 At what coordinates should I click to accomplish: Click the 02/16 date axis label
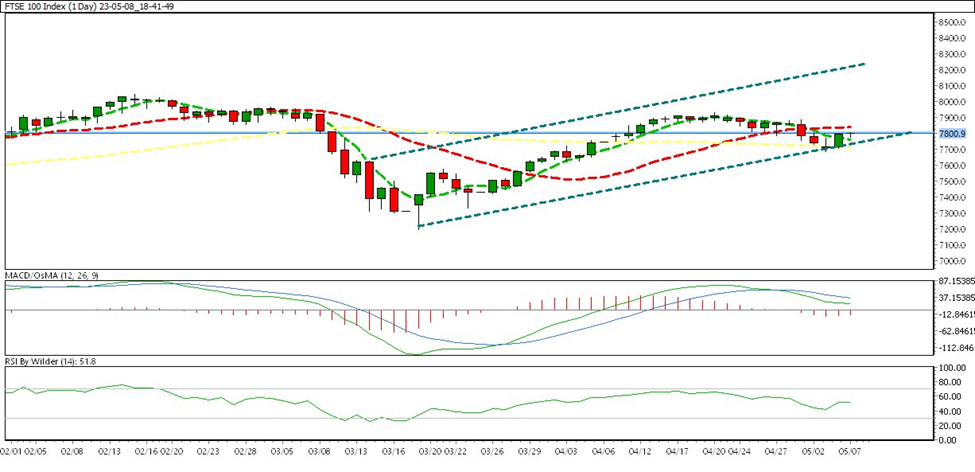click(x=146, y=450)
